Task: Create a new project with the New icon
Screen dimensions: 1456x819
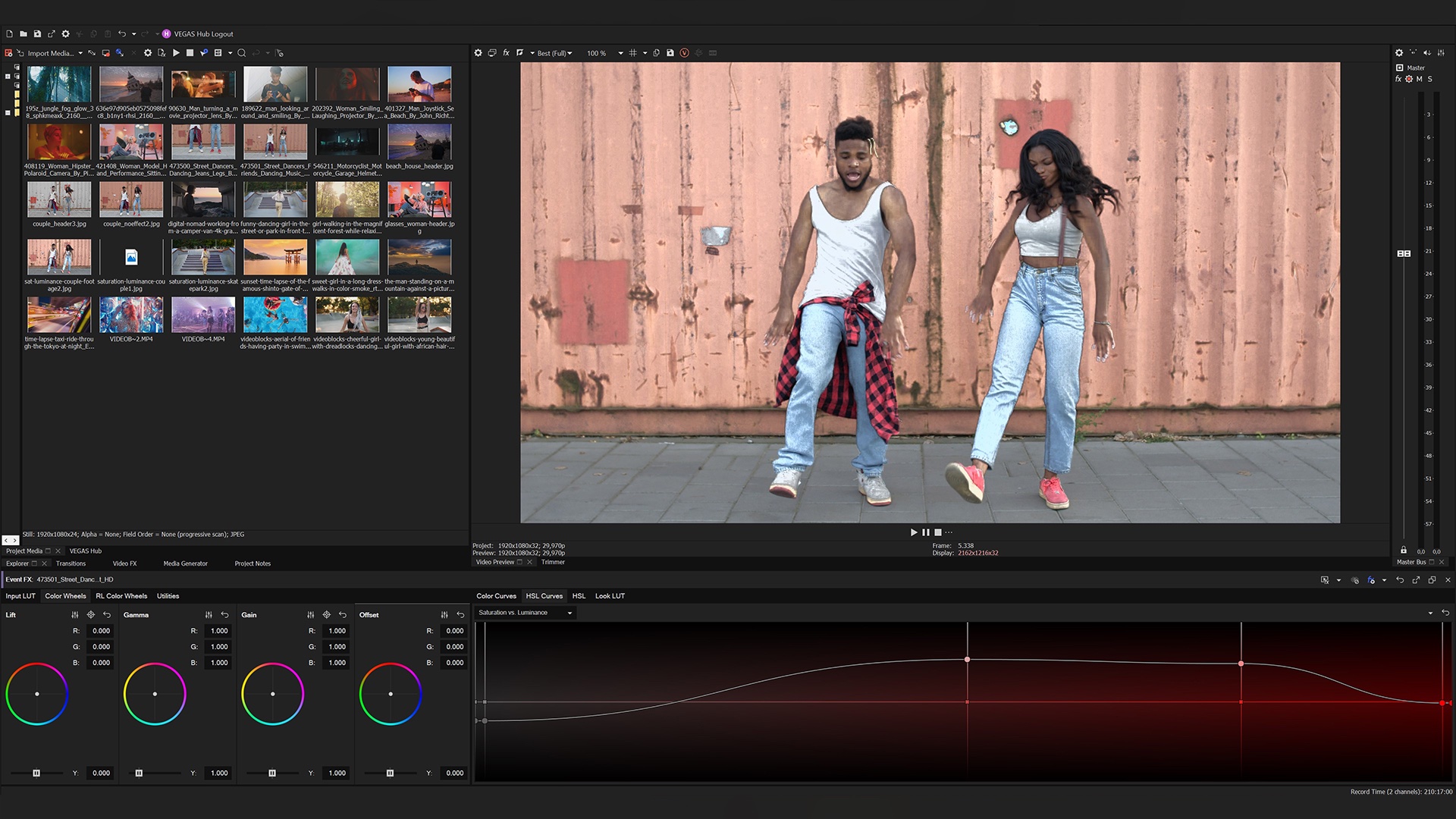Action: point(9,34)
